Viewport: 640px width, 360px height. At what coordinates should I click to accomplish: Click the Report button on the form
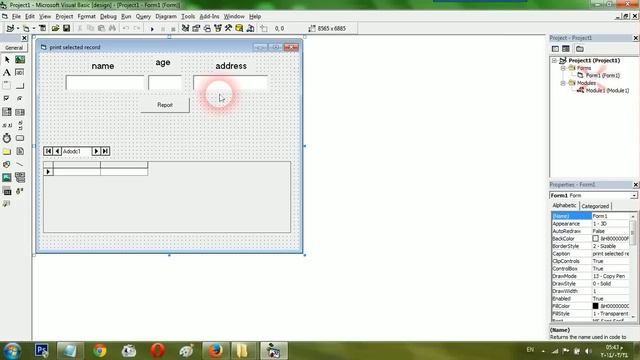(x=165, y=105)
